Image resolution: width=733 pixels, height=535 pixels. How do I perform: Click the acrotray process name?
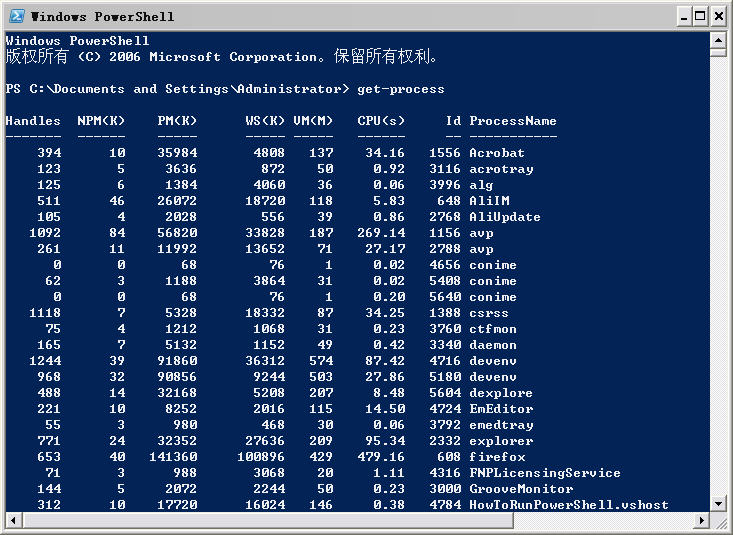[x=501, y=169]
